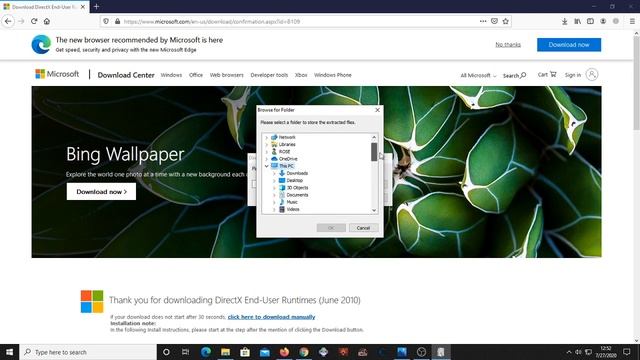Open Windows menu in Download Center
This screenshot has width=640, height=360.
tap(171, 75)
